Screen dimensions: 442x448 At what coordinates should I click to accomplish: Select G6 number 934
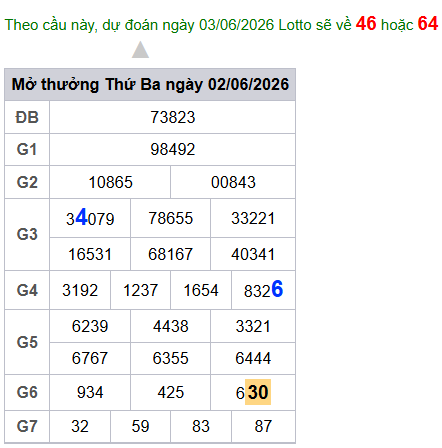(x=90, y=392)
